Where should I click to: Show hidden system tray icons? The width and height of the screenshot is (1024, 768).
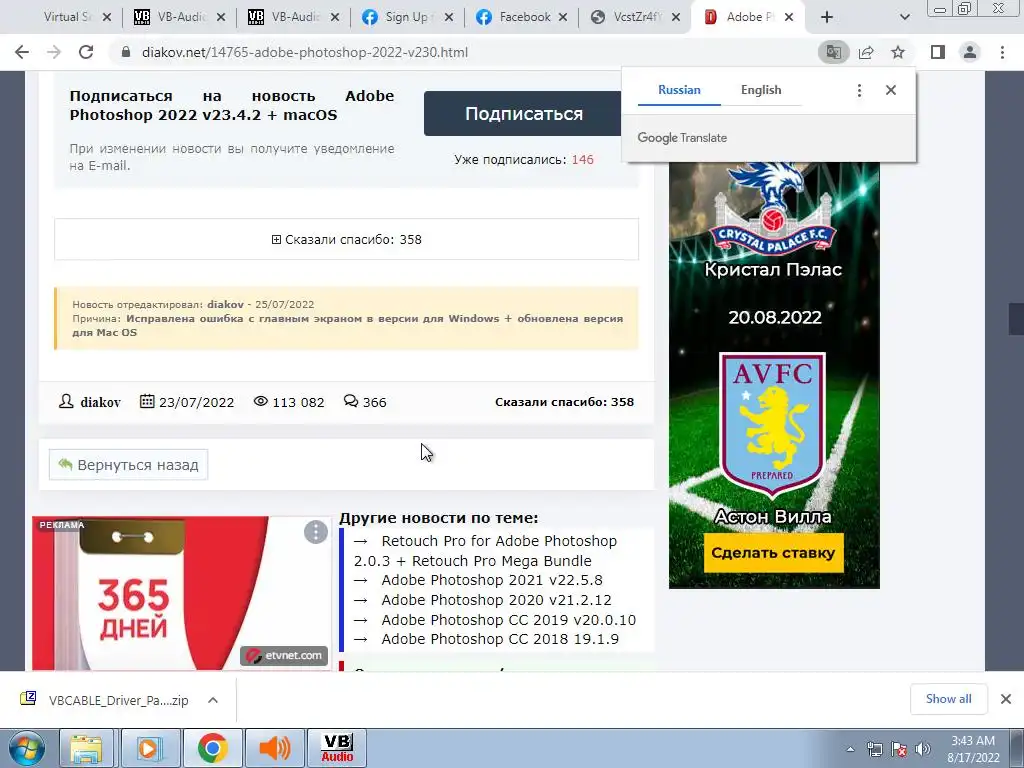850,749
